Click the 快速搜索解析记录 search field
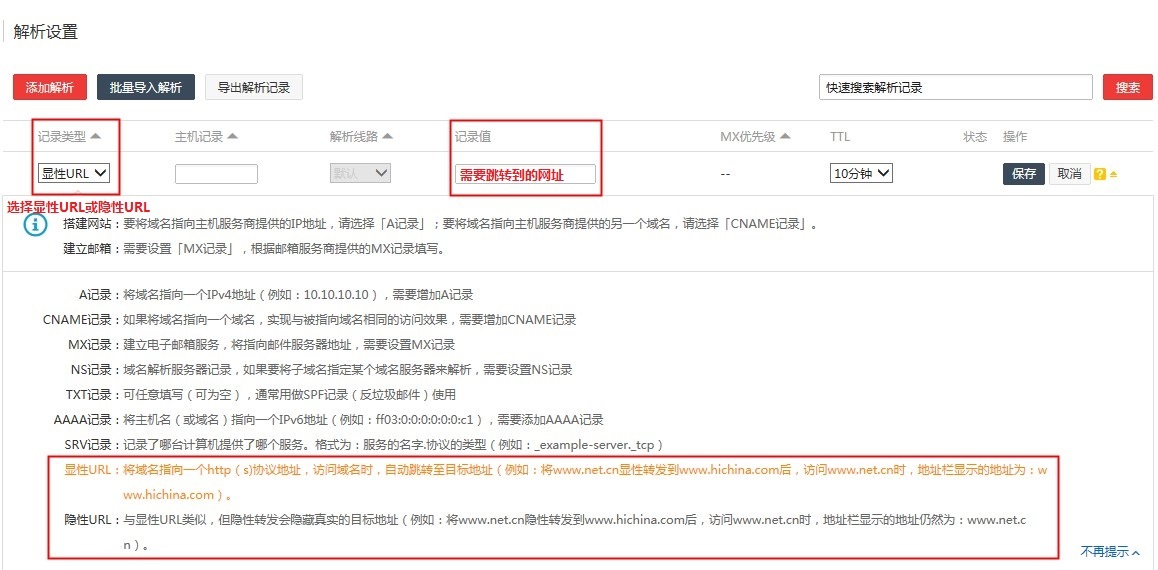 tap(955, 87)
